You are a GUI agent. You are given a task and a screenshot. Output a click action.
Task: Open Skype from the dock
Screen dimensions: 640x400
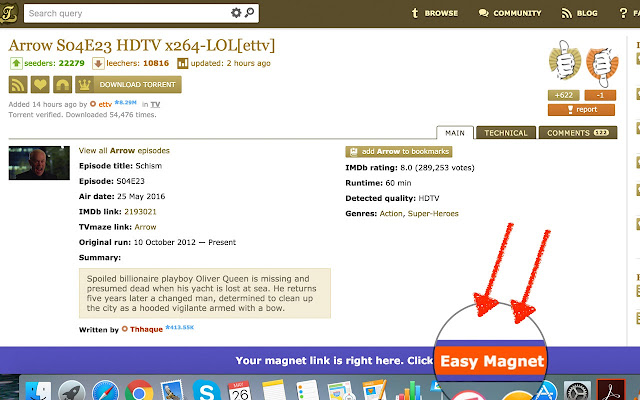click(x=207, y=391)
